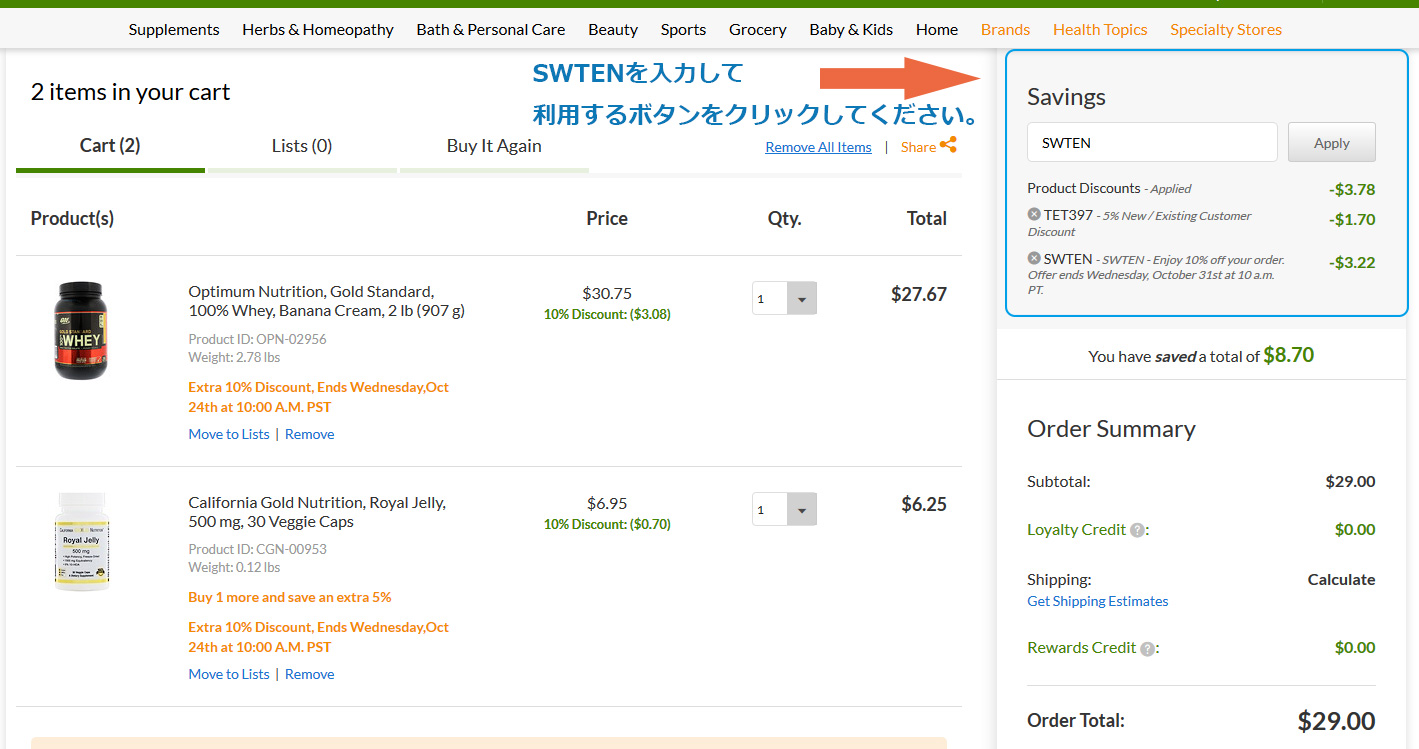This screenshot has width=1419, height=749.
Task: Click the $27.67 whey total price
Action: coord(918,294)
